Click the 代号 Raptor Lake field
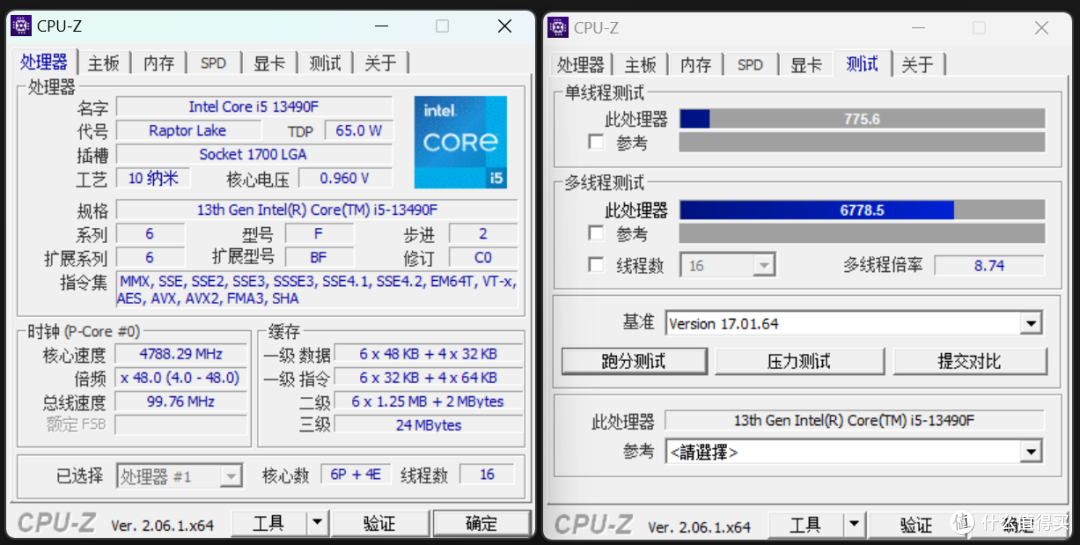The image size is (1080, 545). (188, 130)
